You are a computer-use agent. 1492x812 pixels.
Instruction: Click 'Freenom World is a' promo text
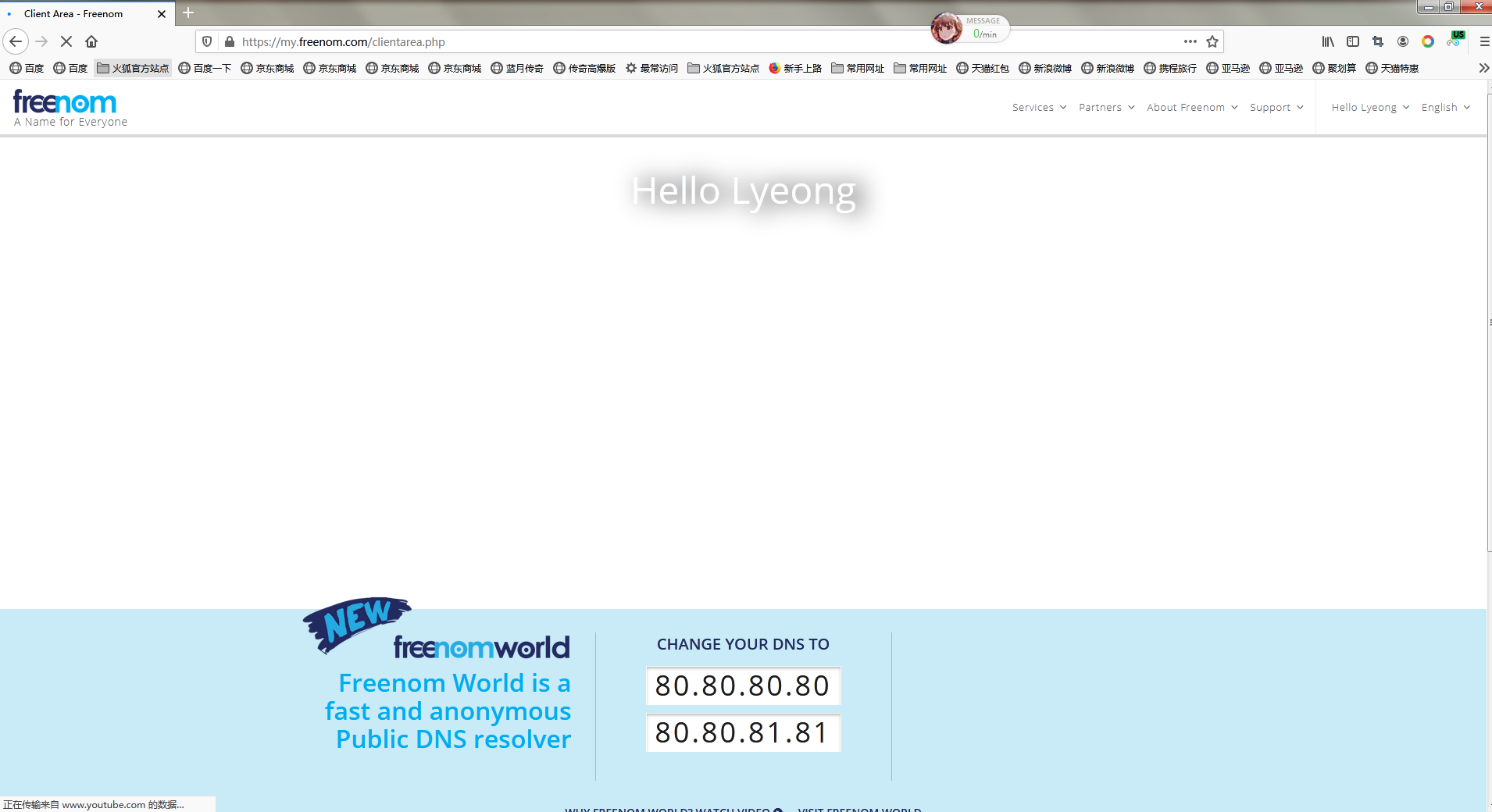[455, 683]
